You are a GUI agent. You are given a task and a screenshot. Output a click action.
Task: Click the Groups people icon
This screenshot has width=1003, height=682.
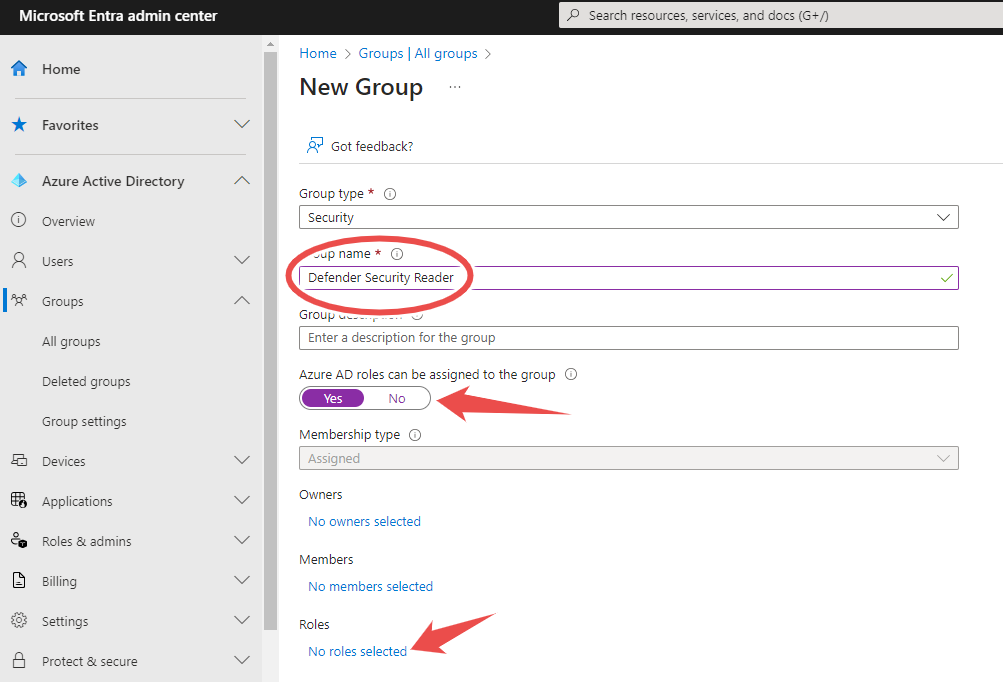point(19,300)
